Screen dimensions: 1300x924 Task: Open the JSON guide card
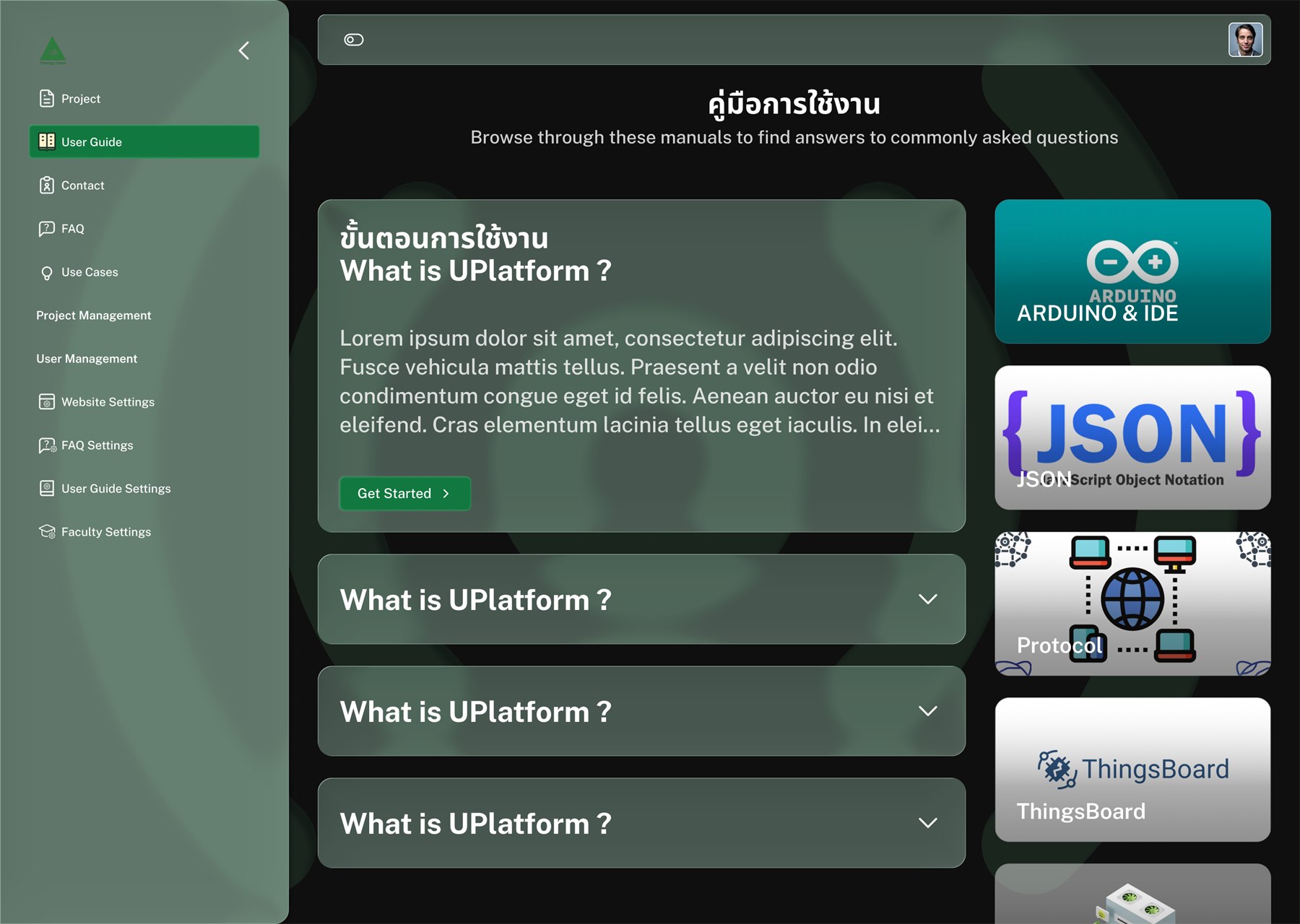click(x=1132, y=437)
